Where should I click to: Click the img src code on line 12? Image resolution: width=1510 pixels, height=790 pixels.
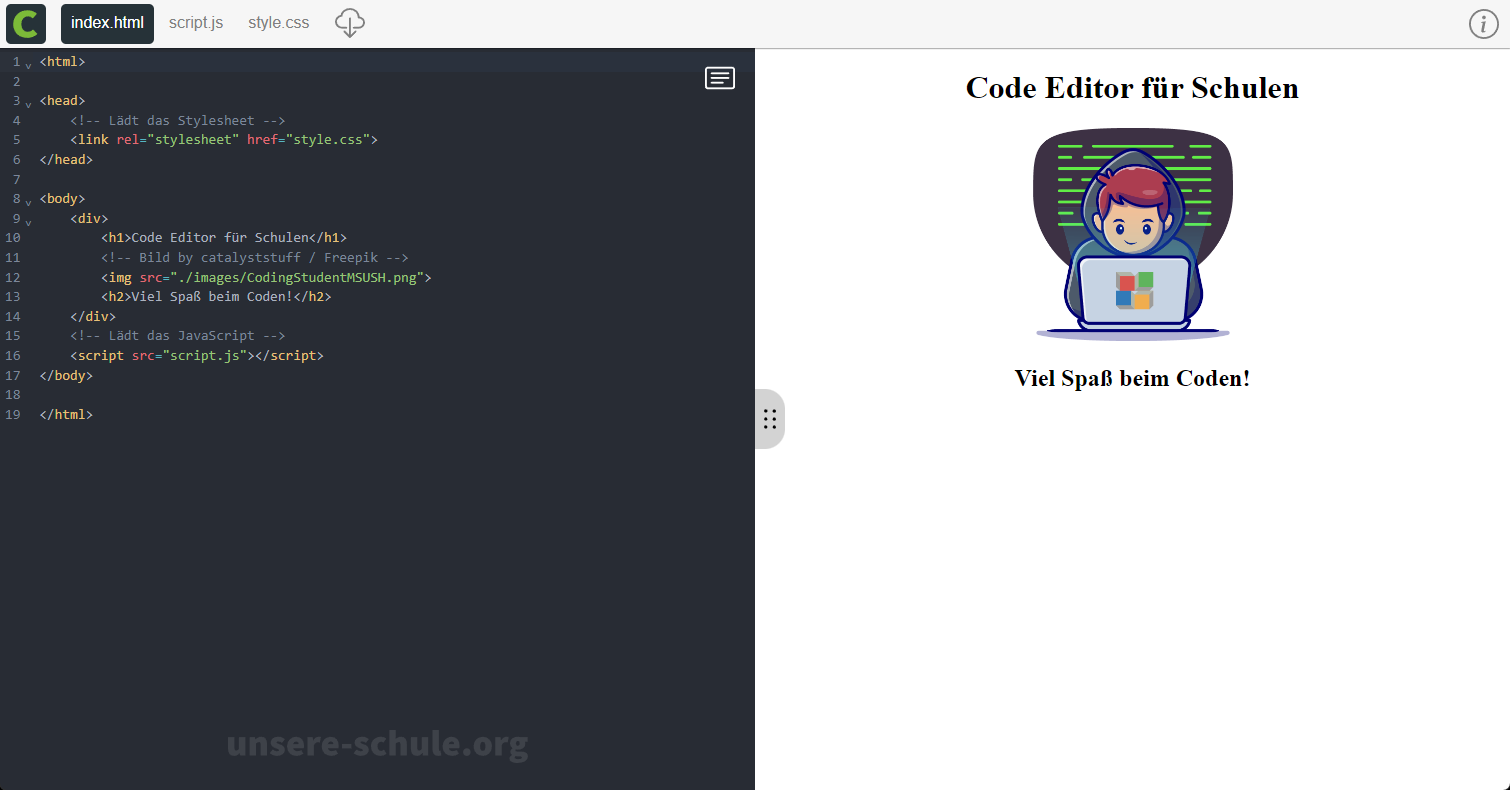pos(266,277)
